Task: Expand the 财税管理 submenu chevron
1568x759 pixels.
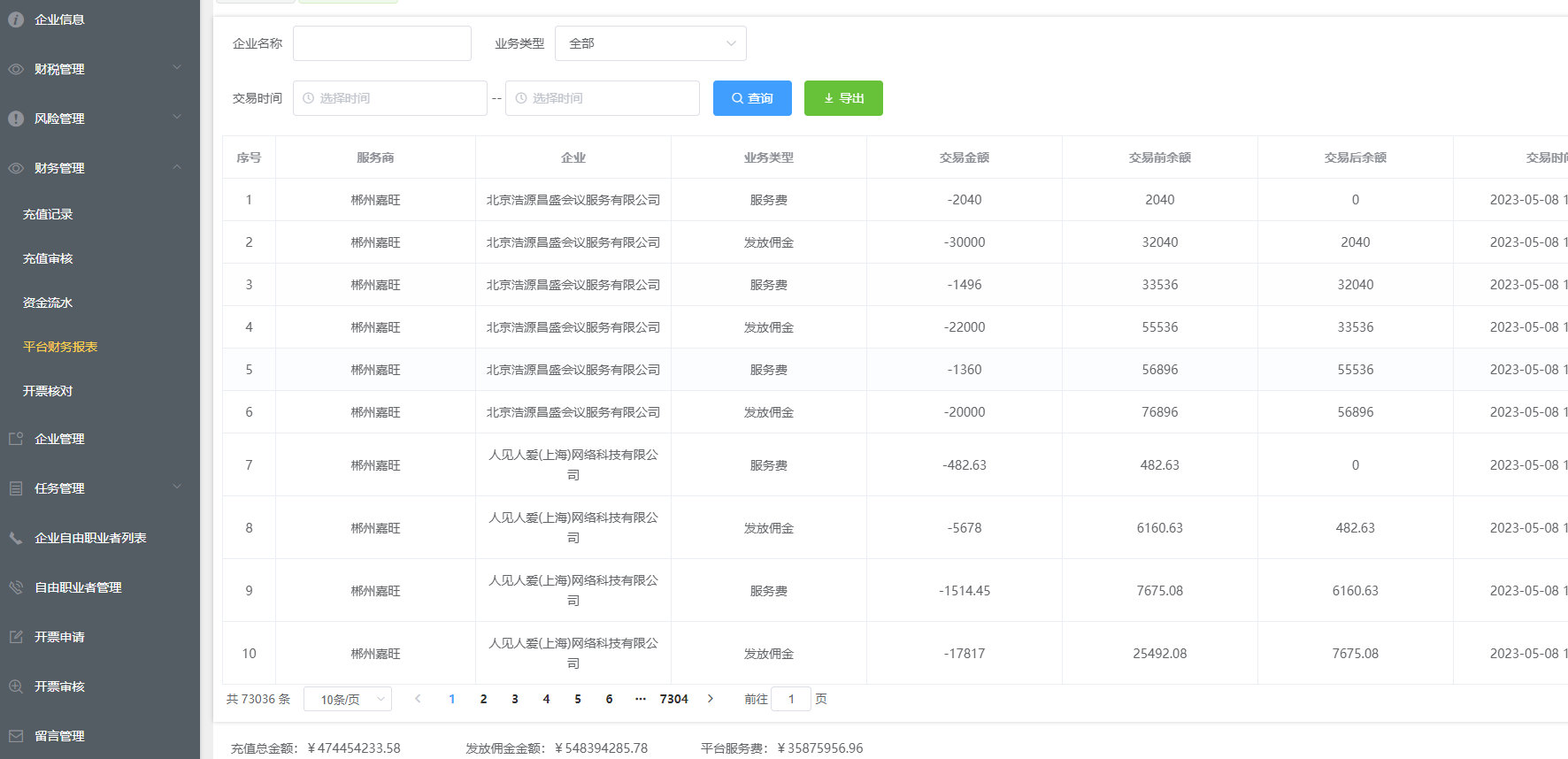Action: (177, 67)
